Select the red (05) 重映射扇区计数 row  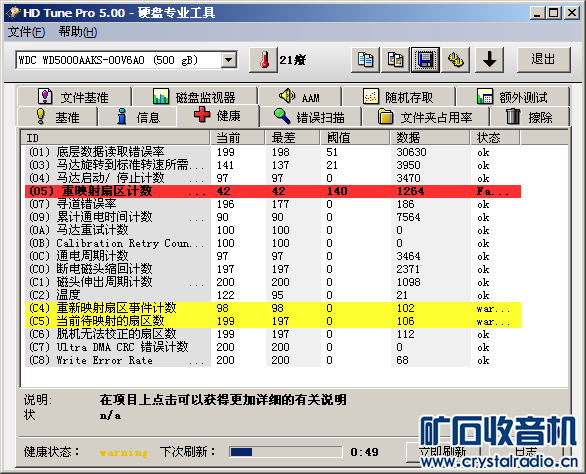(273, 191)
